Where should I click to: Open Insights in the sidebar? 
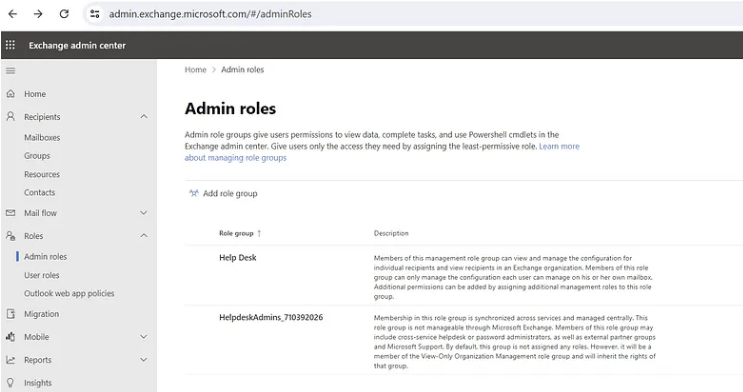tap(38, 383)
